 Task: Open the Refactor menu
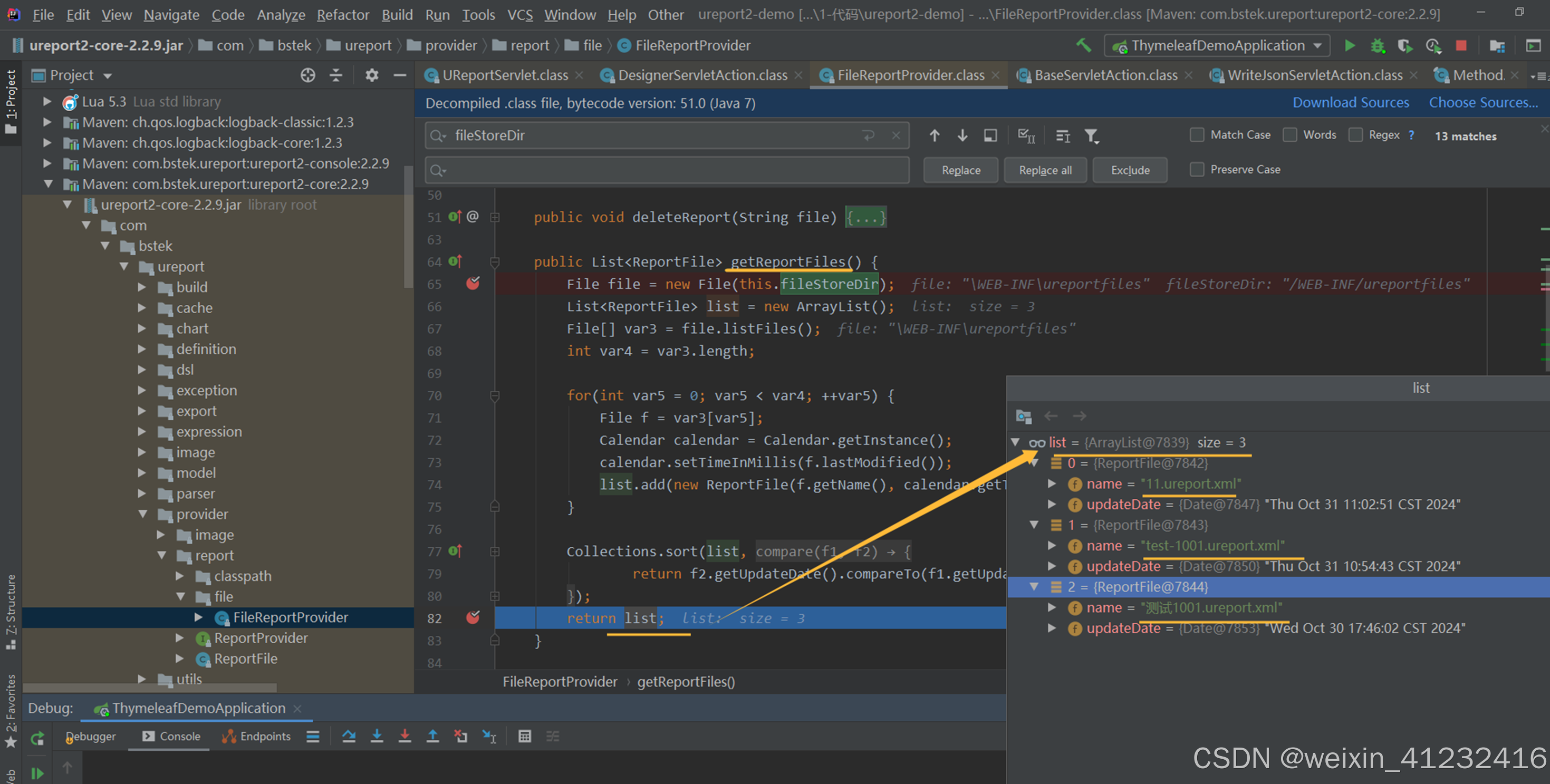(342, 14)
